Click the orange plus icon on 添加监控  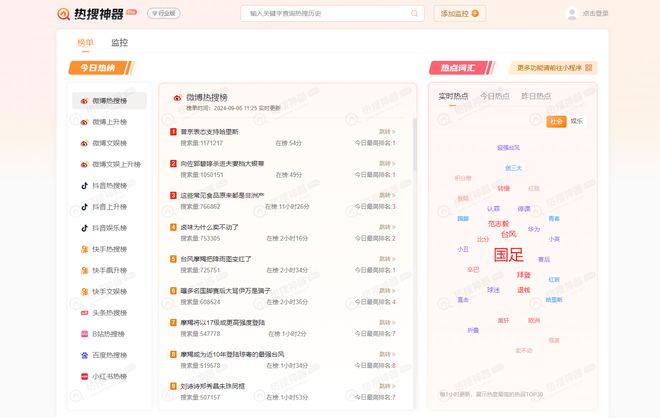point(475,13)
